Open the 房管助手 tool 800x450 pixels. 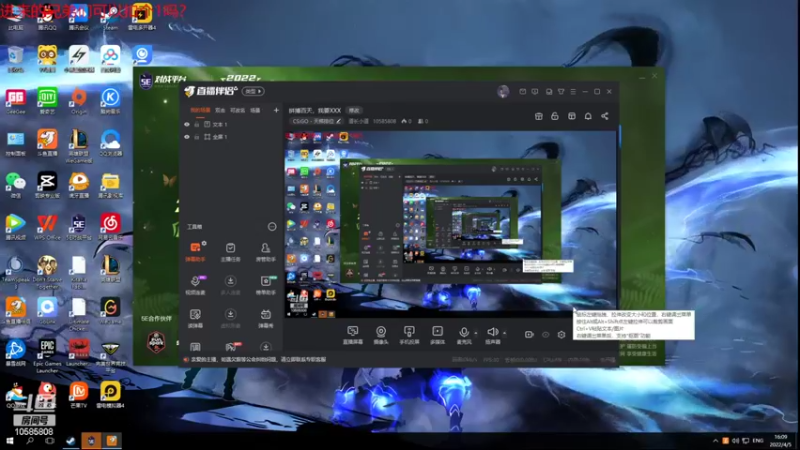(265, 252)
